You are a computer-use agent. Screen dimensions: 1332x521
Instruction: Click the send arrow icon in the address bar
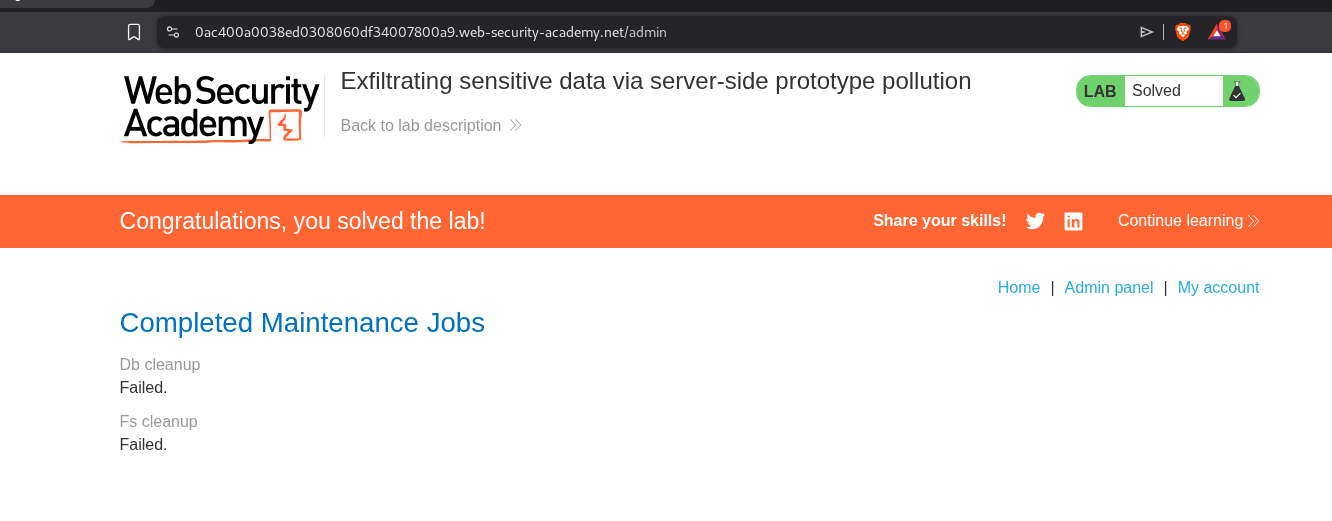pos(1146,32)
